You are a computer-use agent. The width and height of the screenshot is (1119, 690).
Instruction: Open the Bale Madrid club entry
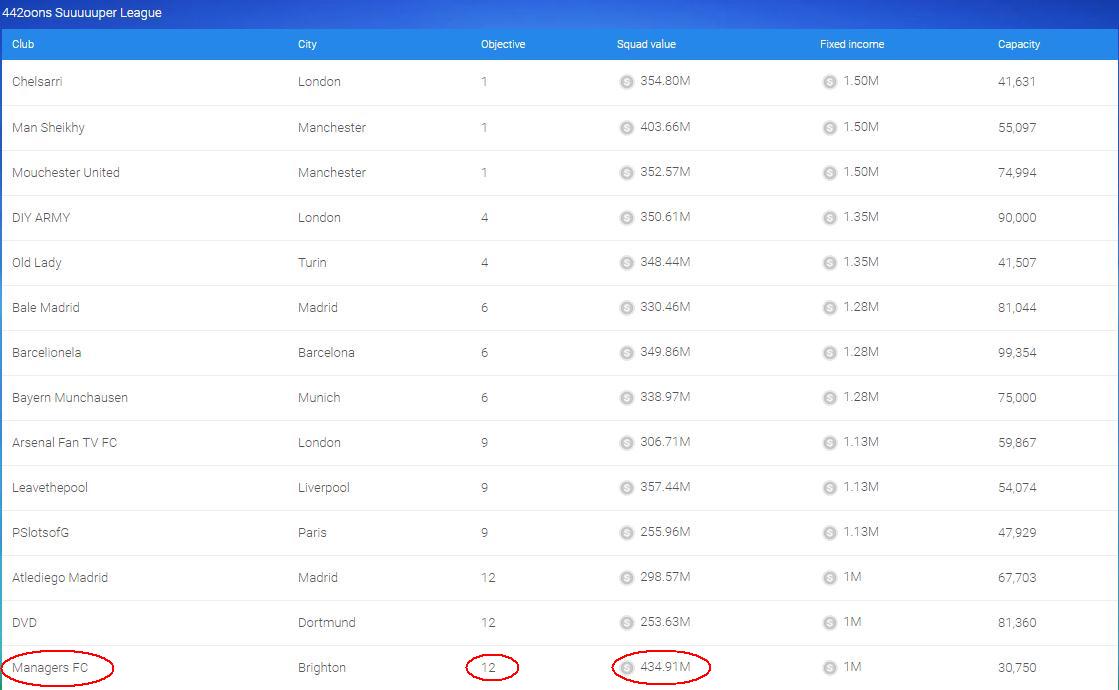point(46,308)
